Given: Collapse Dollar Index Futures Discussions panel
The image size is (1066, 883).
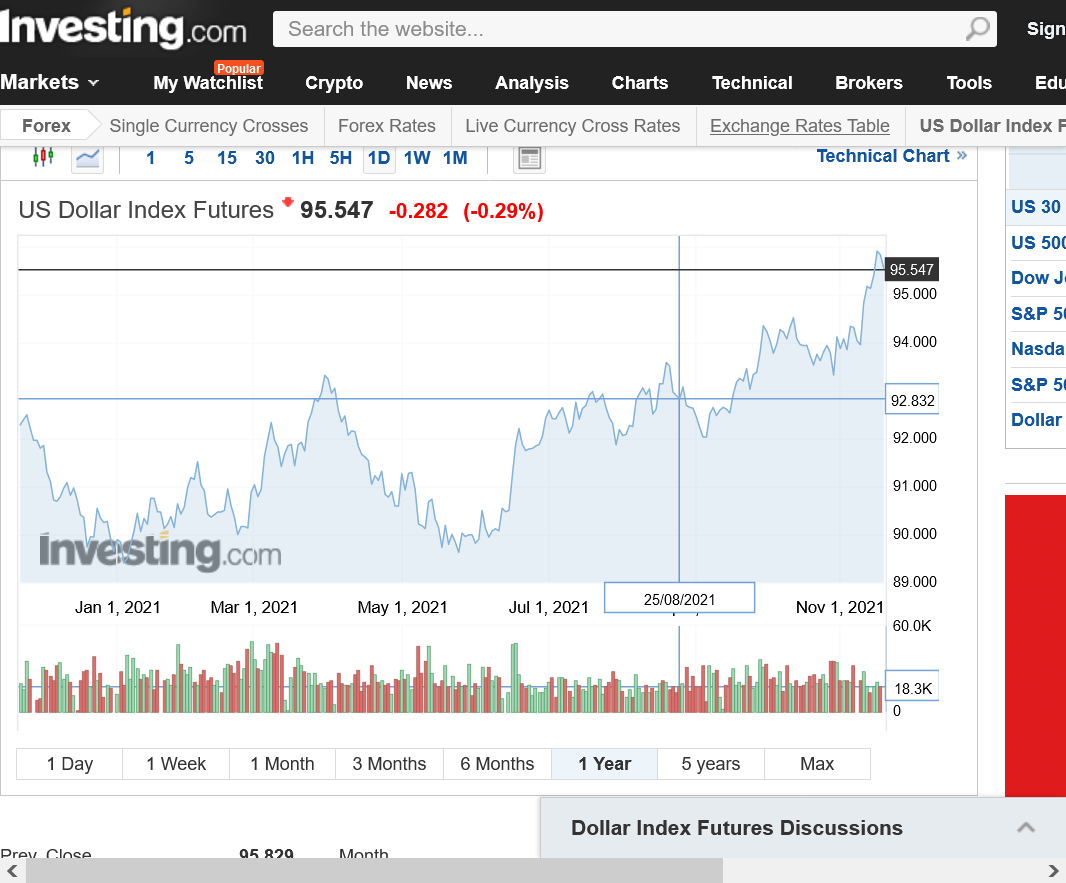Looking at the screenshot, I should tap(1025, 827).
